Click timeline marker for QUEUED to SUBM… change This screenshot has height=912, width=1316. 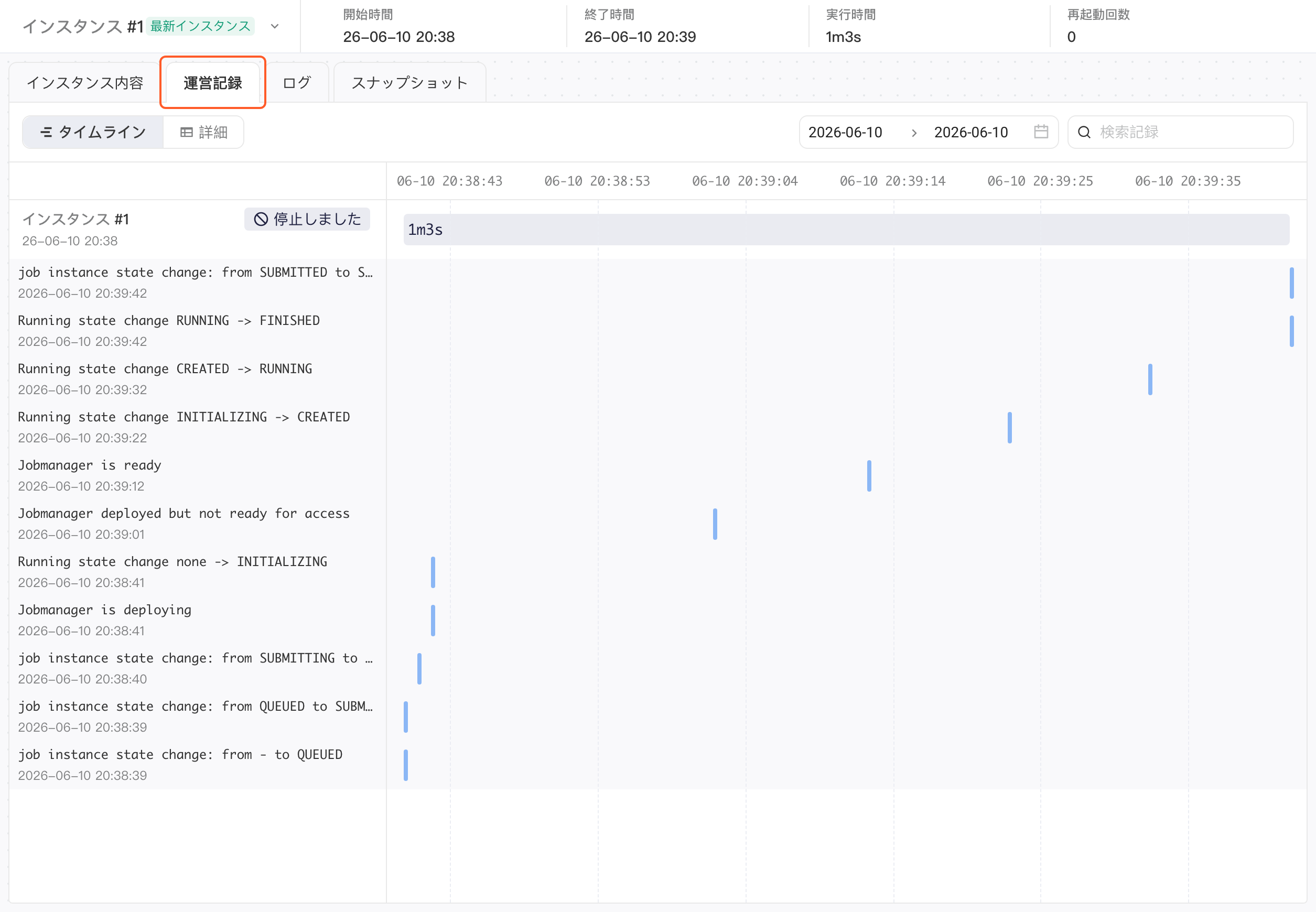tap(406, 716)
